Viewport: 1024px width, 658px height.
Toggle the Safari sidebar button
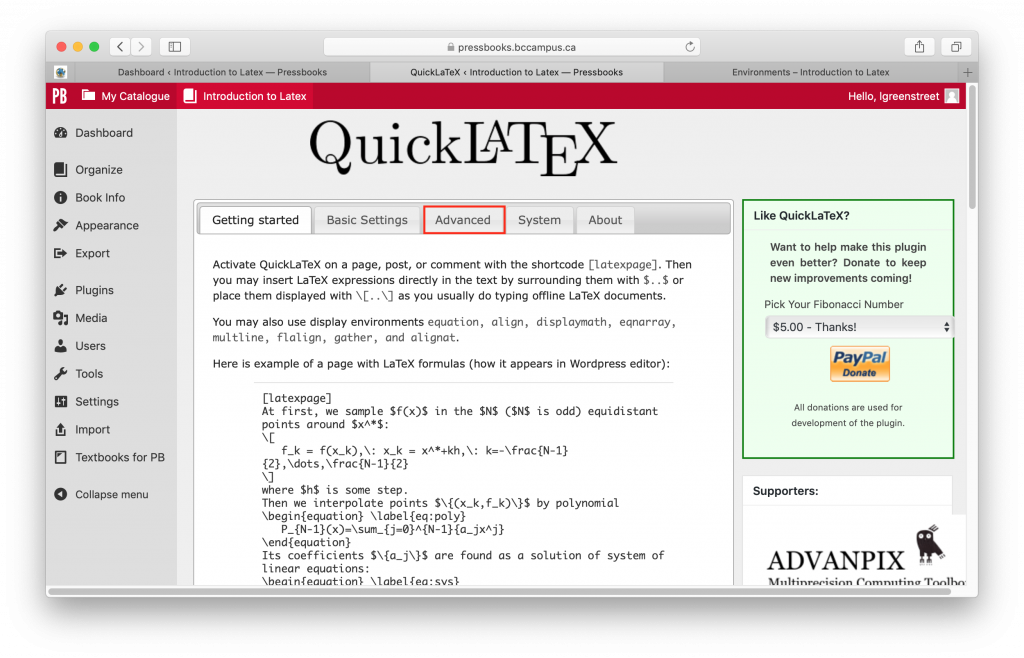pos(175,46)
